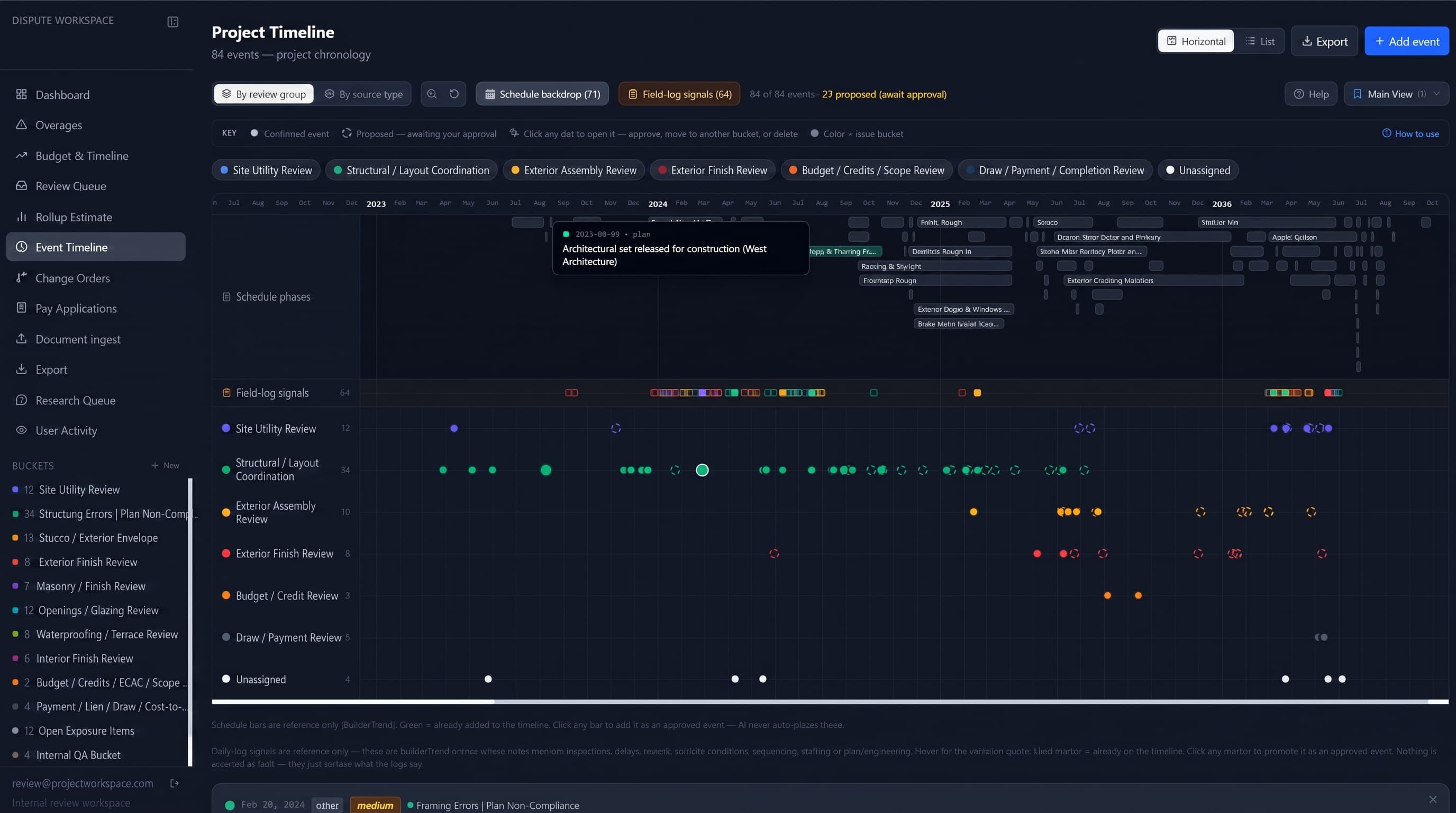Click review@projectworkspace.com account

click(x=83, y=783)
